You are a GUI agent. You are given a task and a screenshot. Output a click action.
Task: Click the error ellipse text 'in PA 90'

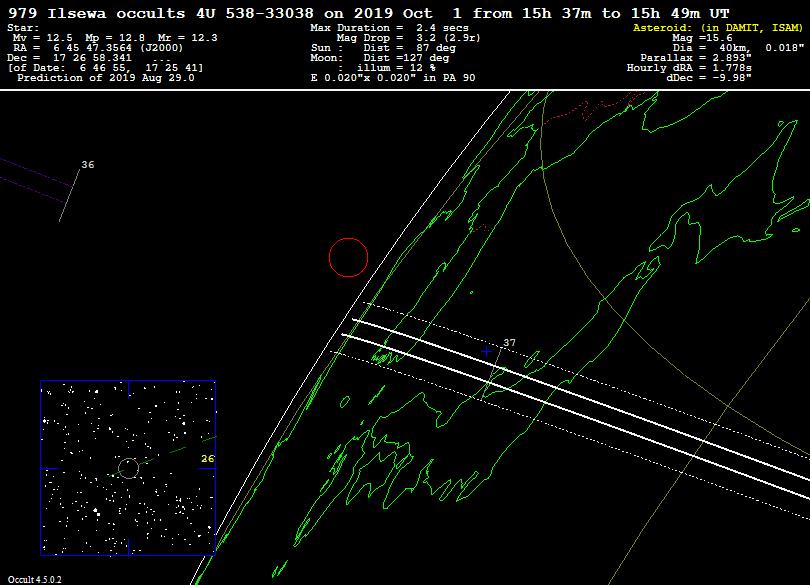[x=448, y=78]
